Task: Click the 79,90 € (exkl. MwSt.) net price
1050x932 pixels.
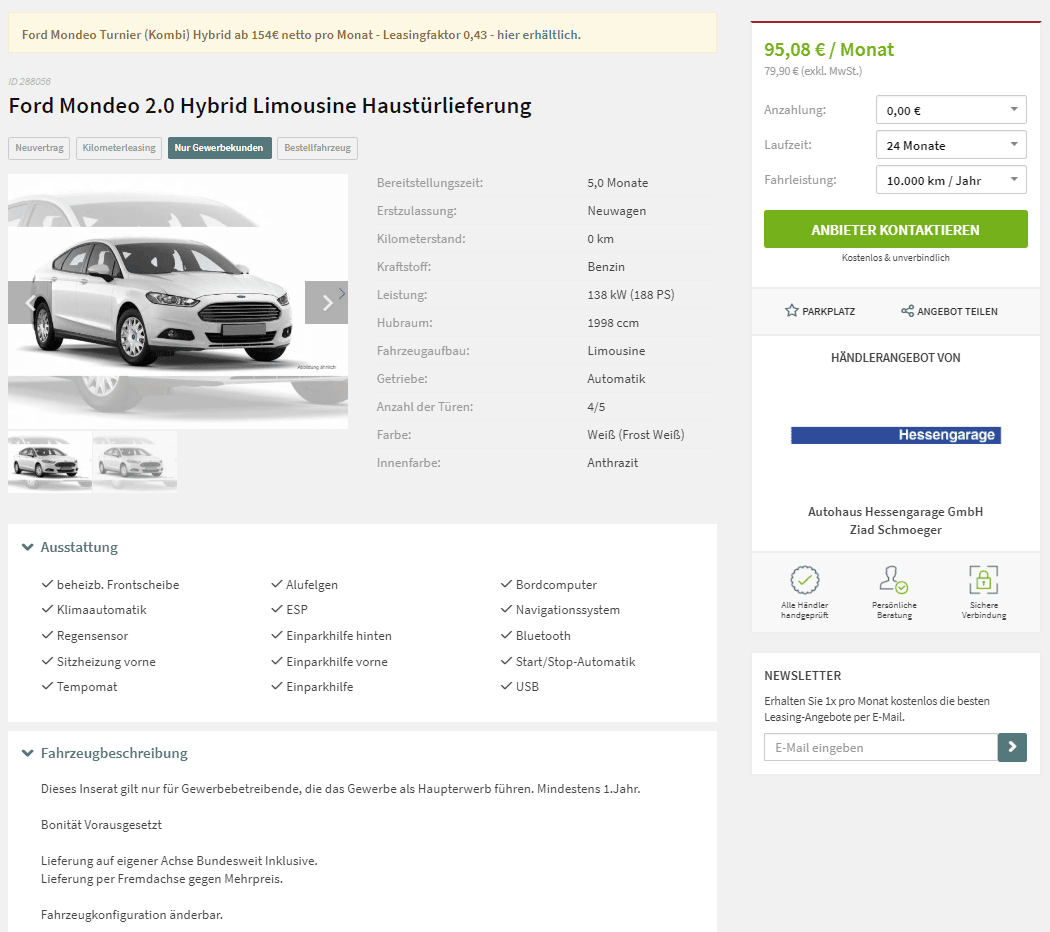Action: pyautogui.click(x=813, y=71)
